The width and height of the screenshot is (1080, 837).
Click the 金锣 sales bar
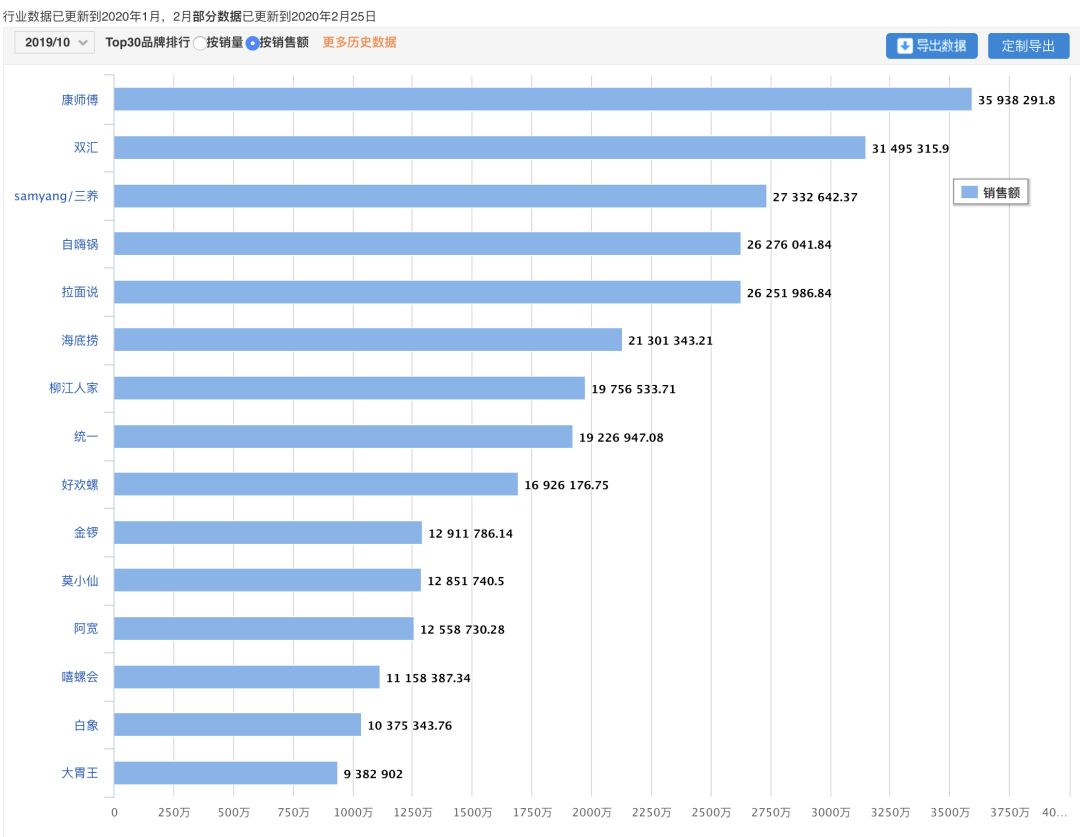point(268,533)
